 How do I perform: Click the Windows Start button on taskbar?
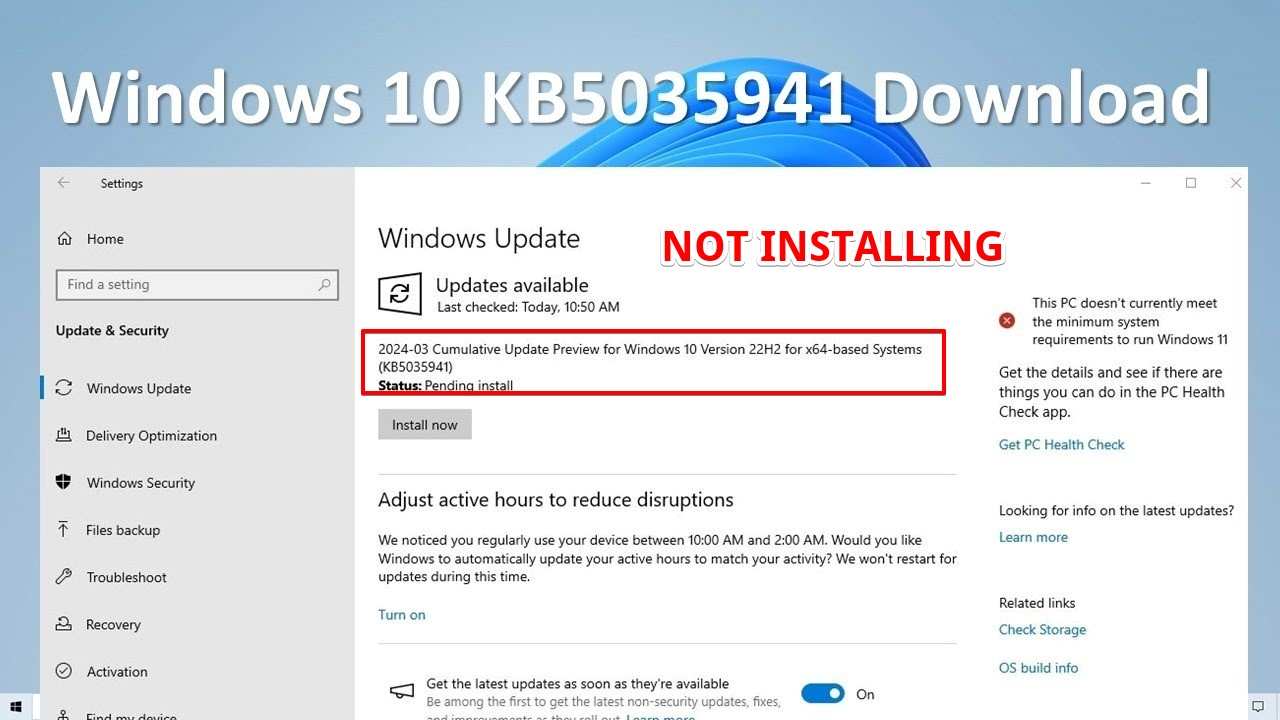point(17,708)
